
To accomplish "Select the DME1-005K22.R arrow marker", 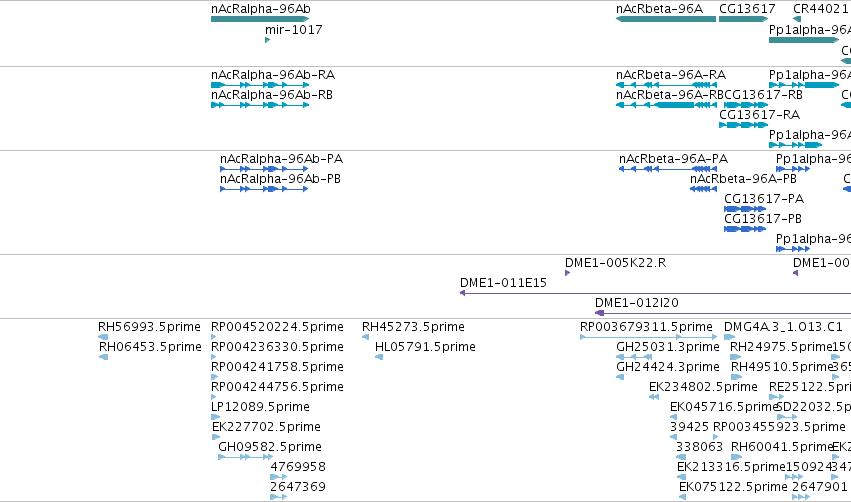I will click(567, 273).
